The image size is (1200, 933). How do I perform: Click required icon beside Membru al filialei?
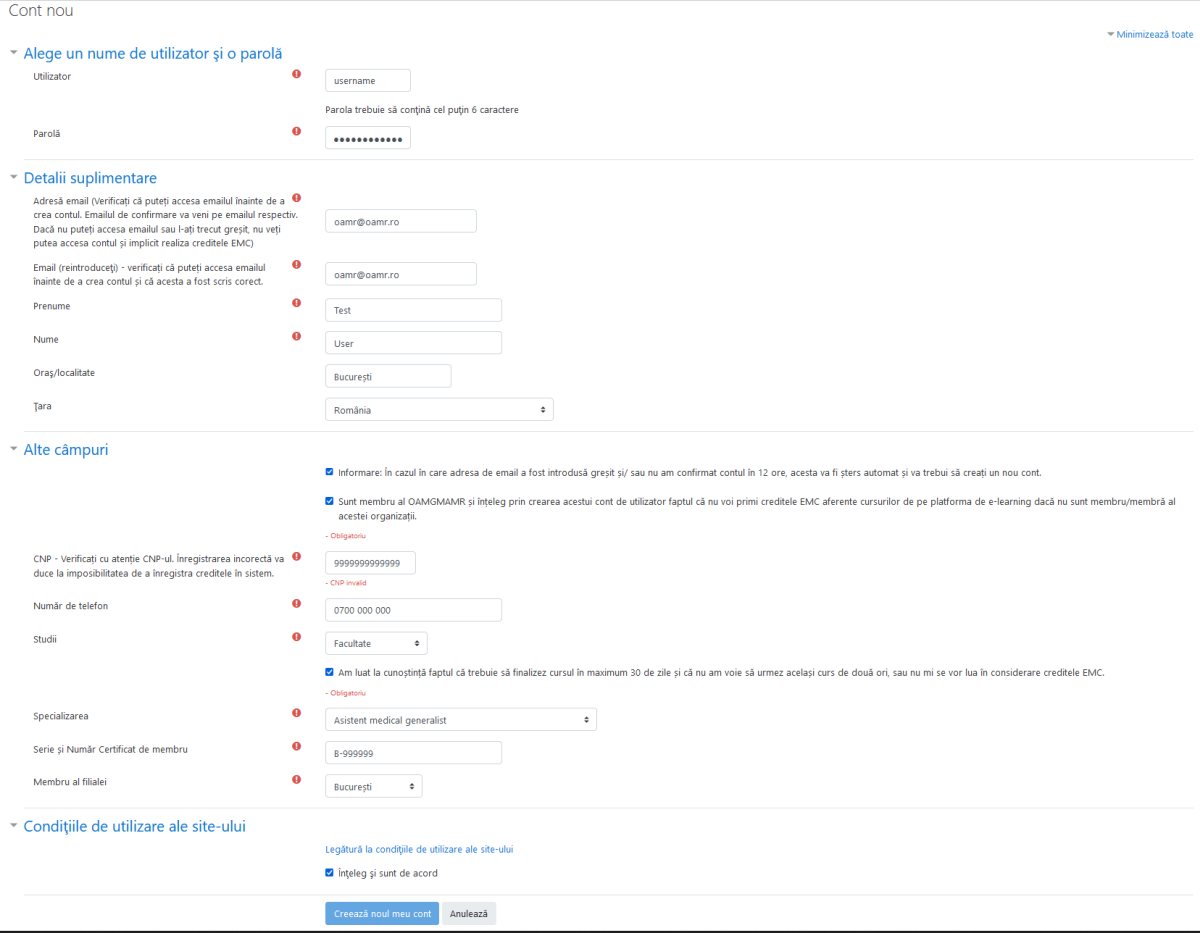(296, 779)
